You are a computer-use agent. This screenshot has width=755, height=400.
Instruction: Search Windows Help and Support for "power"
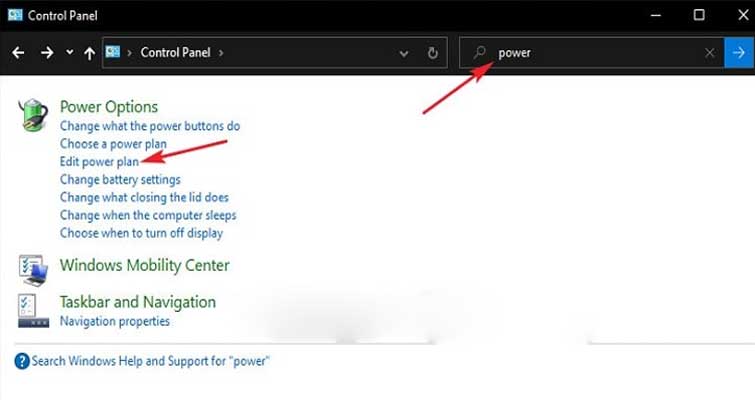point(150,361)
